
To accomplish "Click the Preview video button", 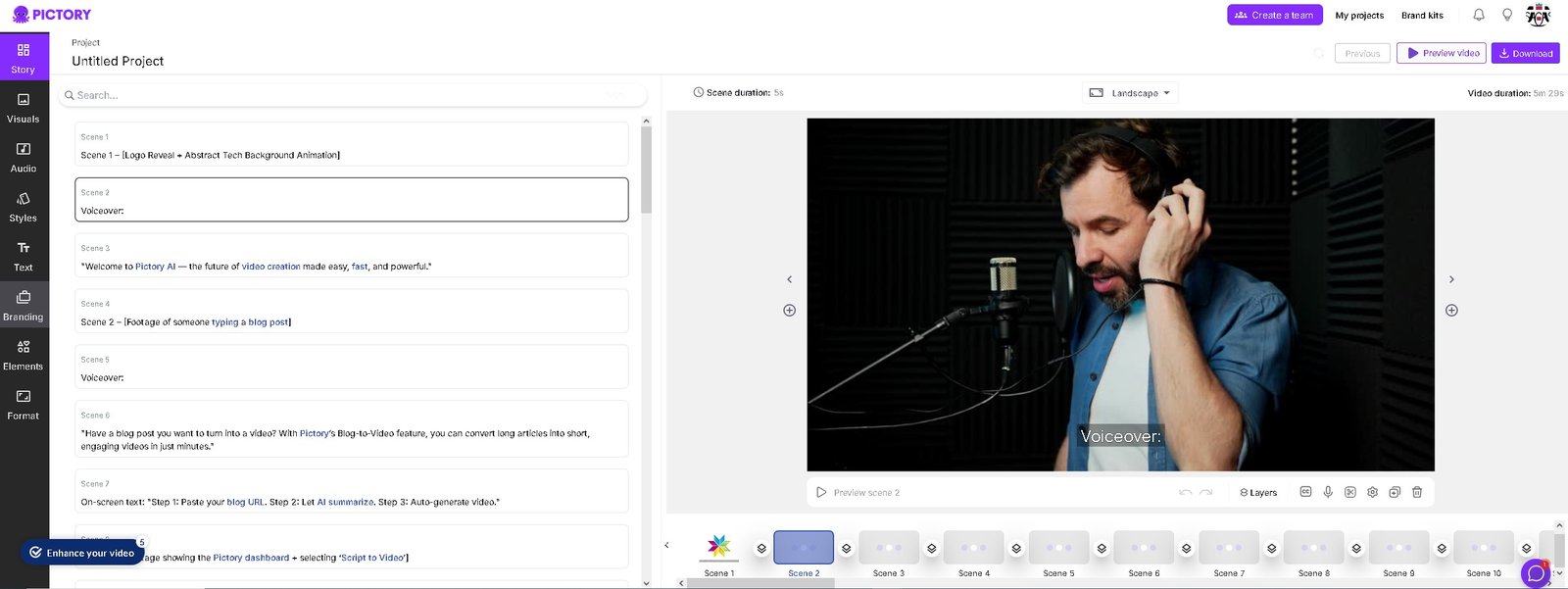I will 1442,53.
